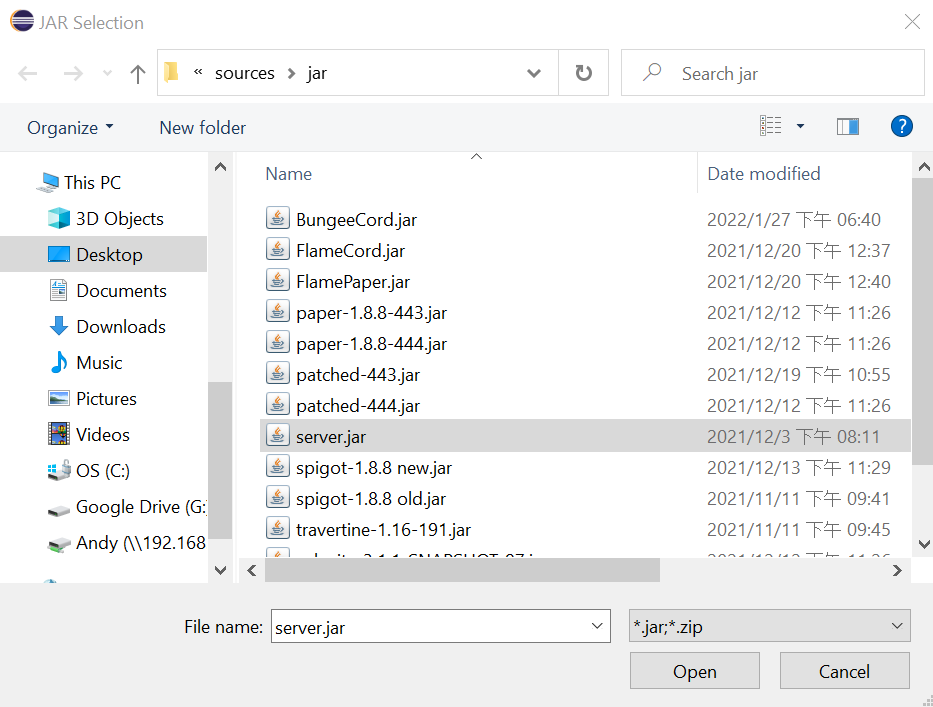This screenshot has width=933, height=707.
Task: Open the blue Help button
Action: click(901, 126)
